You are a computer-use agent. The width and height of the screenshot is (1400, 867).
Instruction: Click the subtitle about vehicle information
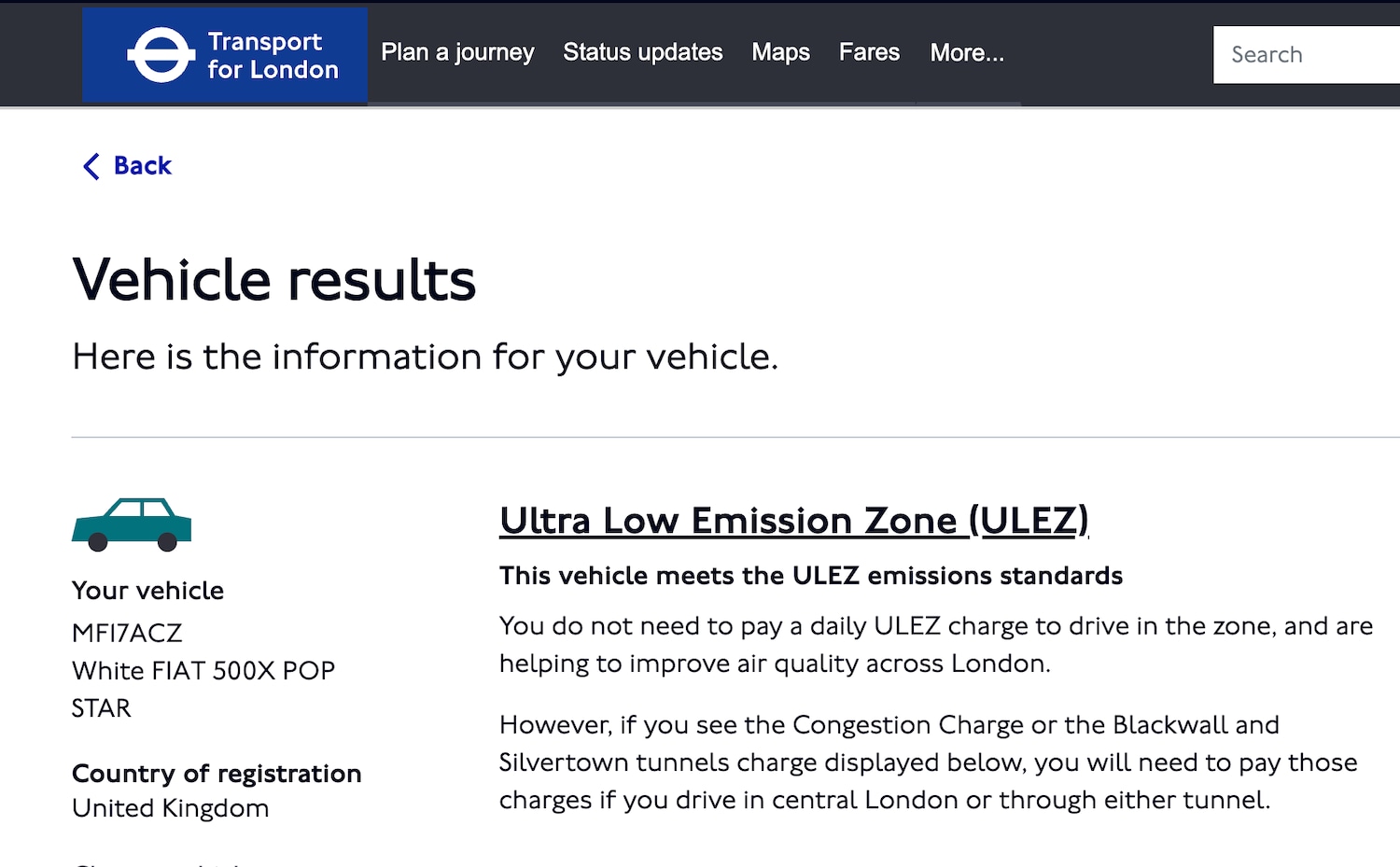pos(426,357)
